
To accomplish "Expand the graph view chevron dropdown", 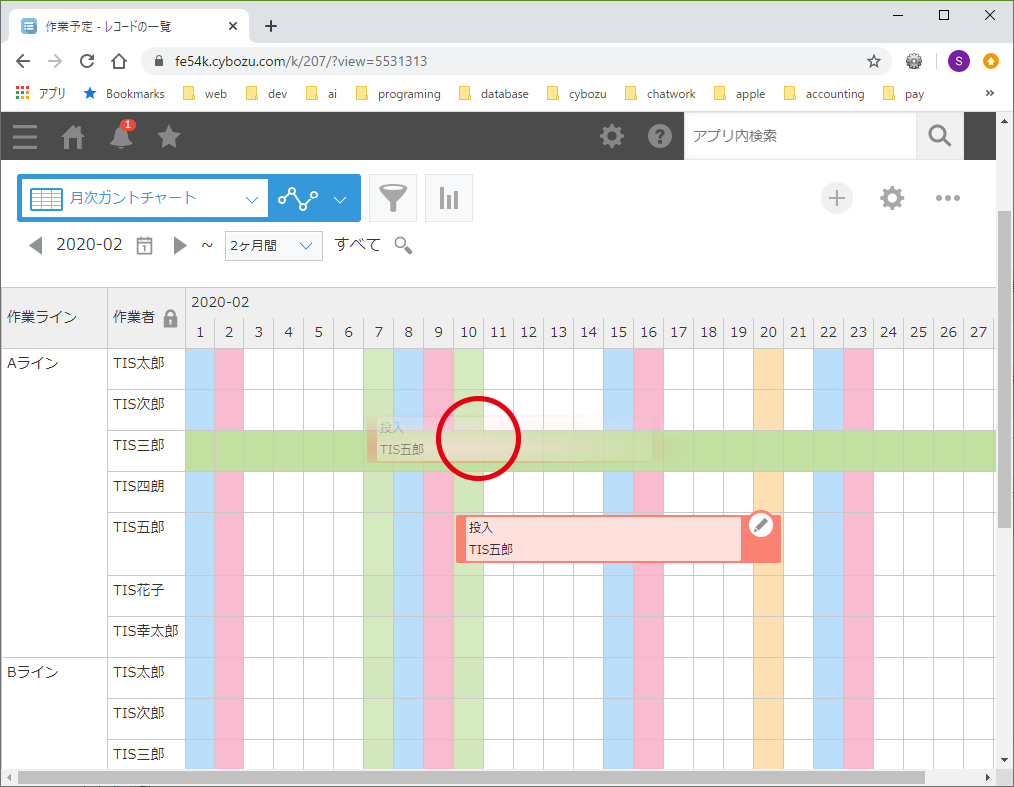I will point(340,199).
